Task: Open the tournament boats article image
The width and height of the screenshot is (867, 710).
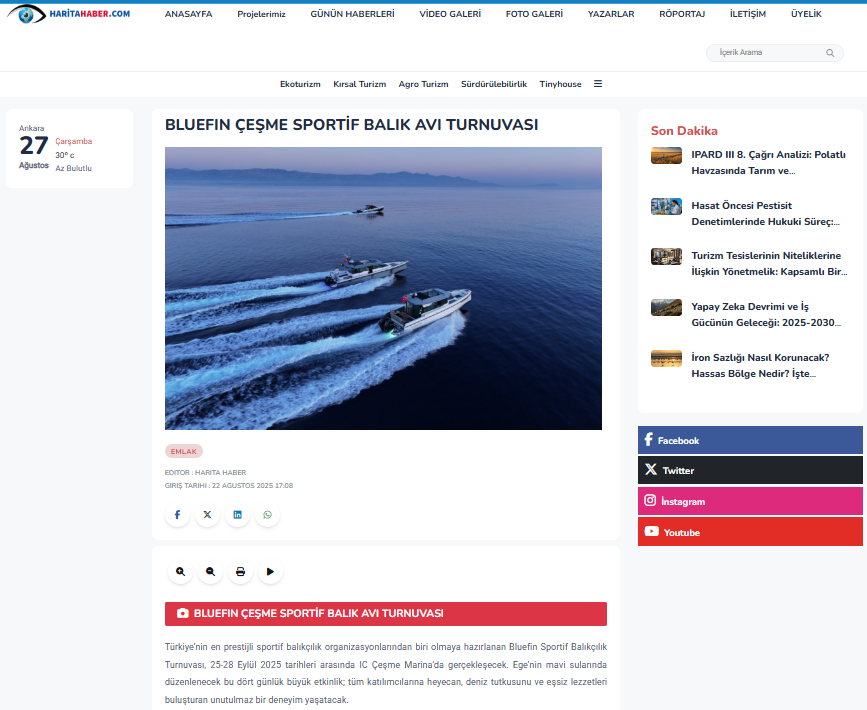Action: tap(383, 288)
